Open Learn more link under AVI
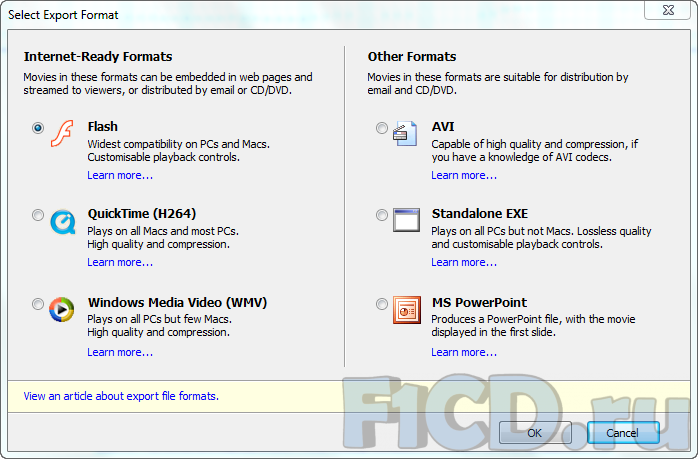 [x=464, y=175]
